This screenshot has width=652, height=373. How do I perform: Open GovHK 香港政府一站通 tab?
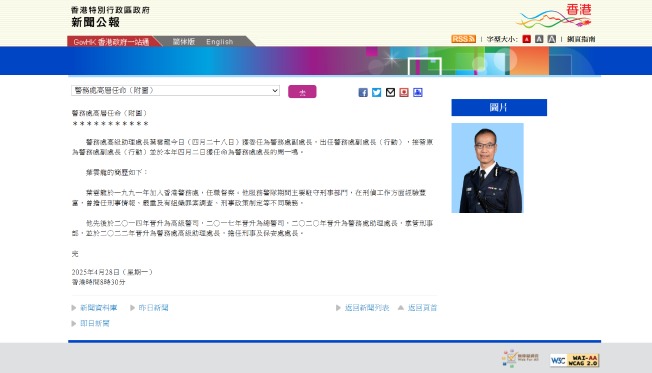(111, 42)
